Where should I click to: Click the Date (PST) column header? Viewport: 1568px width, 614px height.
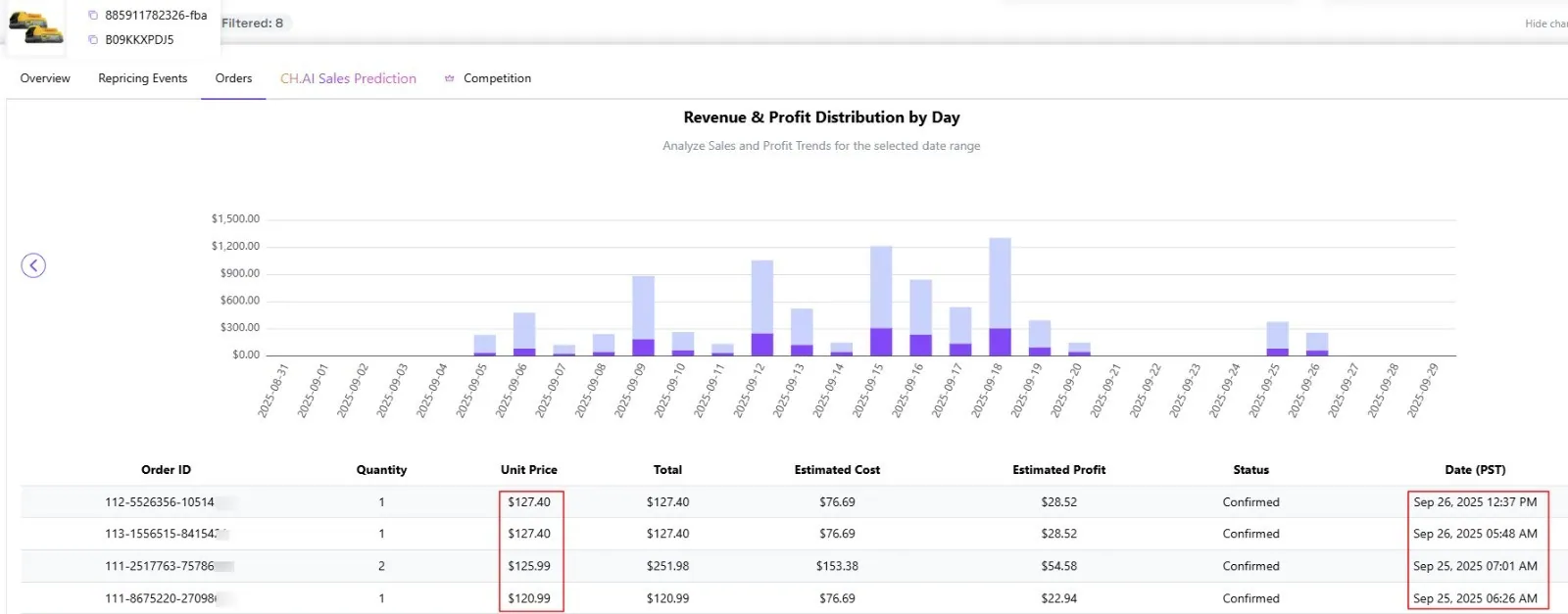pyautogui.click(x=1475, y=470)
